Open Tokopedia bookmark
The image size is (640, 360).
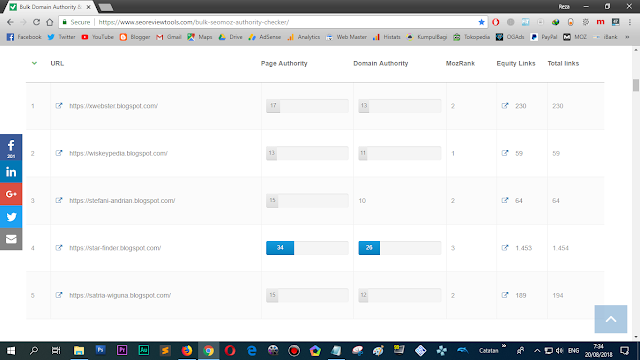471,37
